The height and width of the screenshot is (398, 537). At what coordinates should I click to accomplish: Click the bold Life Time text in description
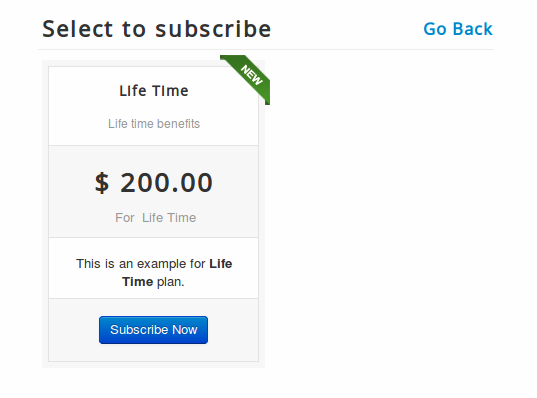(x=177, y=273)
